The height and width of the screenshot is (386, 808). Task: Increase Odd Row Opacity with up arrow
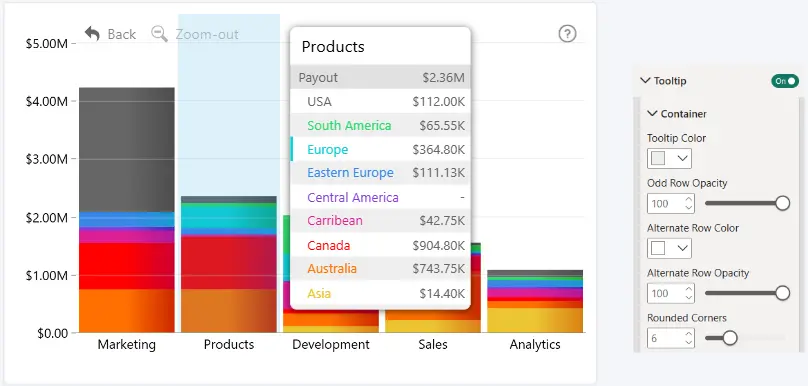(688, 198)
